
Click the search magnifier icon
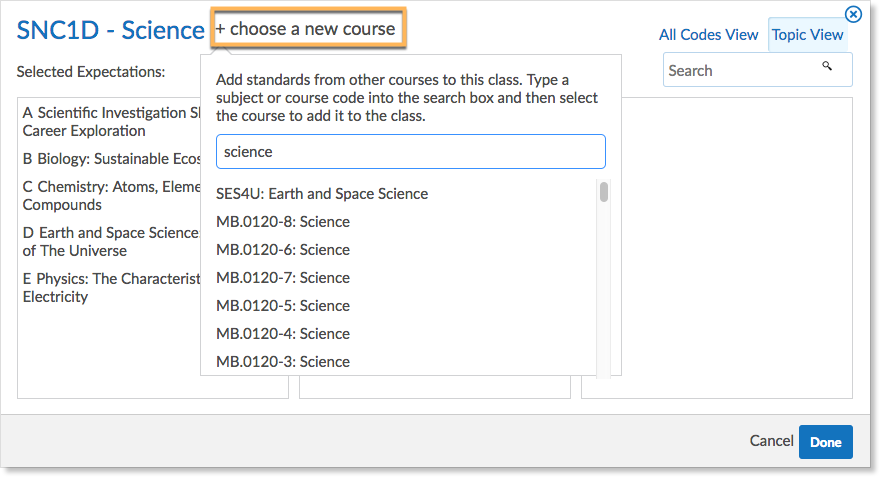[x=826, y=66]
